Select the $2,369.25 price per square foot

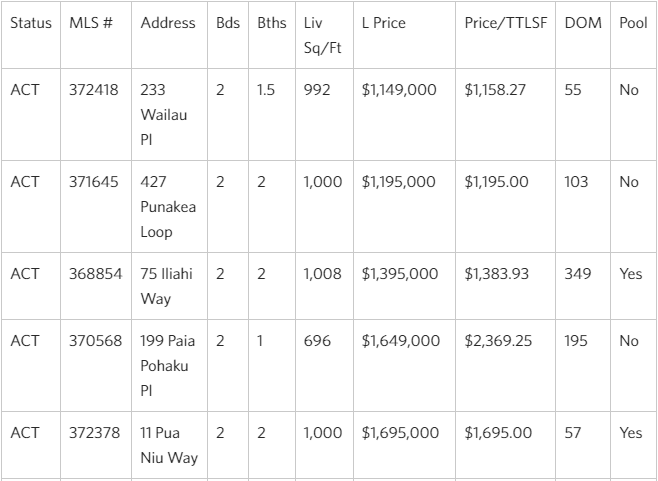coord(498,341)
